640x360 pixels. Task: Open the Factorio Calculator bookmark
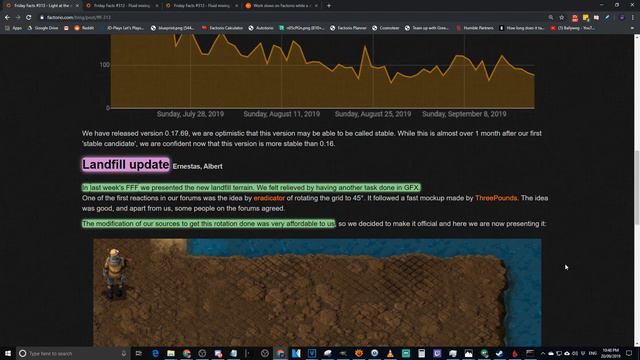tap(222, 28)
